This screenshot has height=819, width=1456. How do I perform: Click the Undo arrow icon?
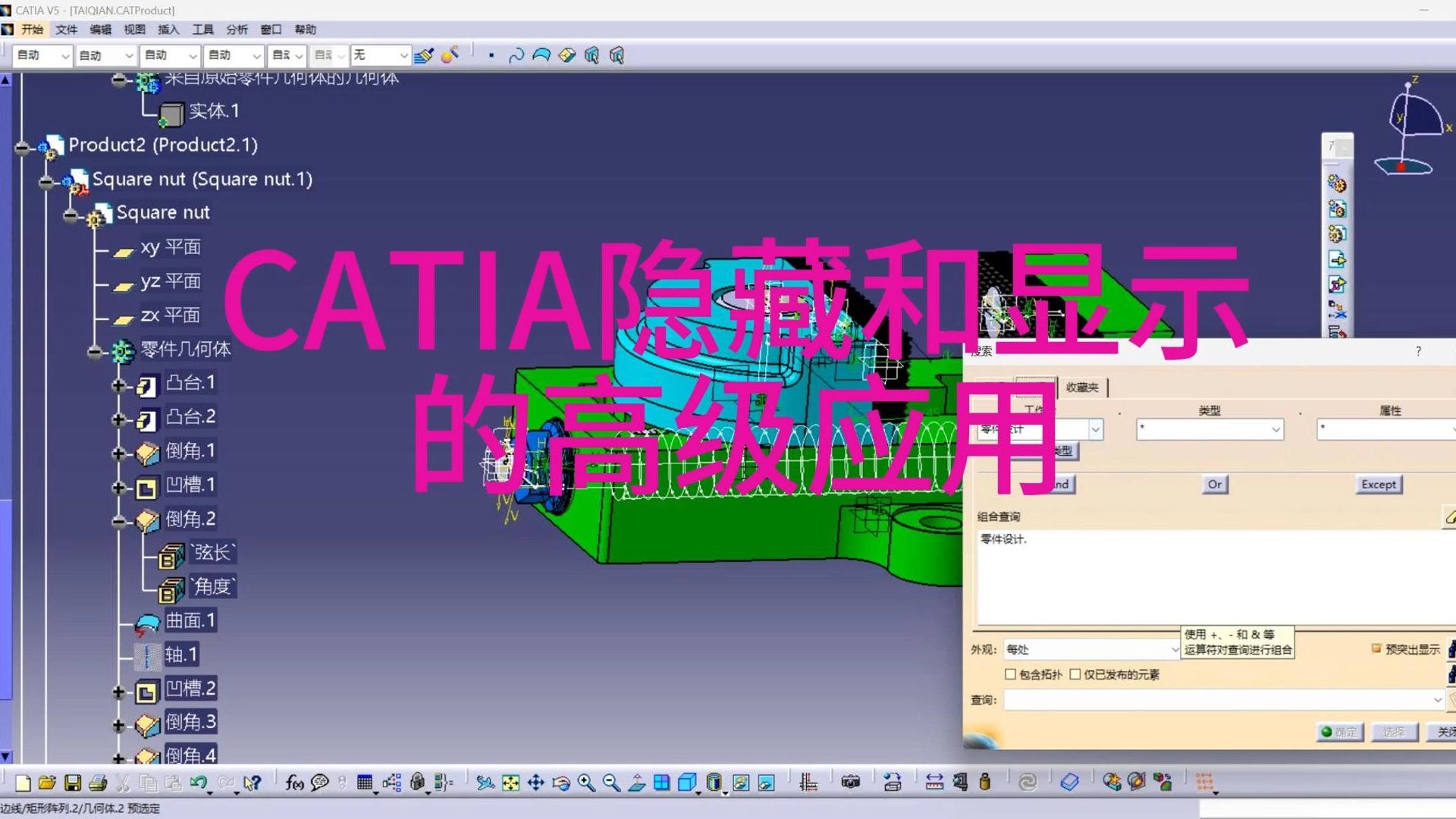[x=199, y=783]
